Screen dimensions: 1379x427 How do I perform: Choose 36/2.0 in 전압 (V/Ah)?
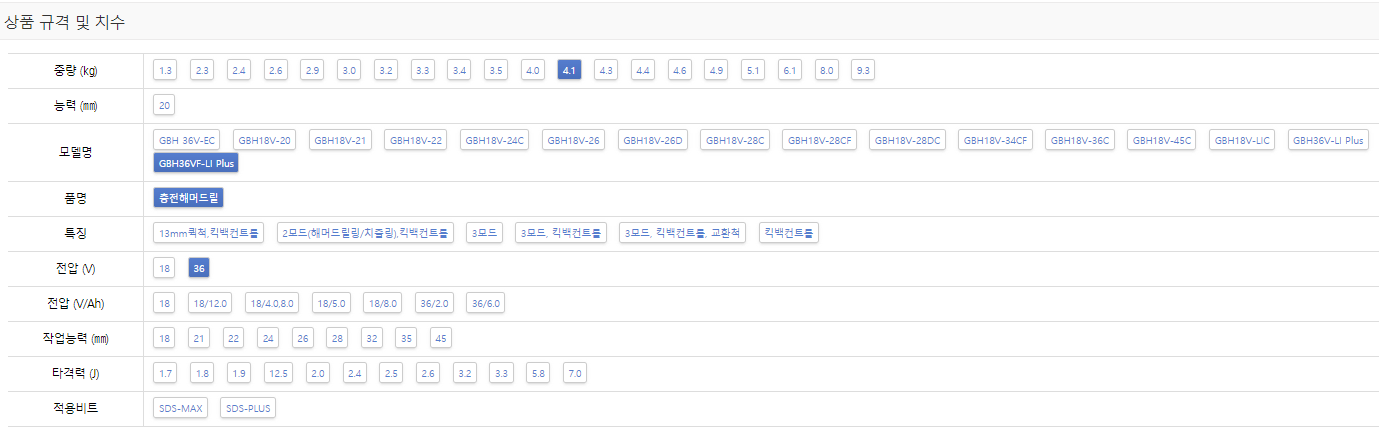tap(435, 304)
